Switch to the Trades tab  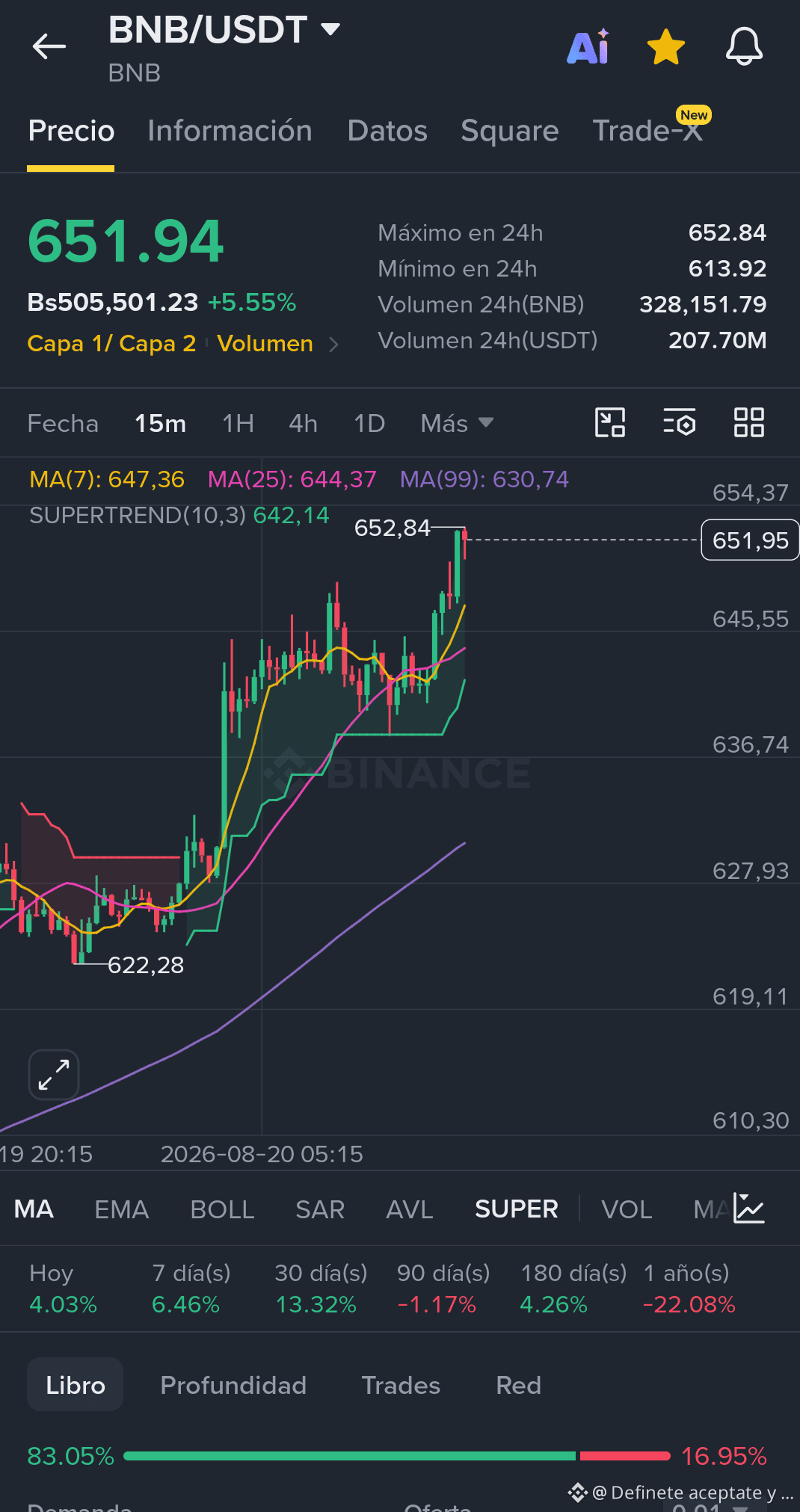[x=401, y=1385]
